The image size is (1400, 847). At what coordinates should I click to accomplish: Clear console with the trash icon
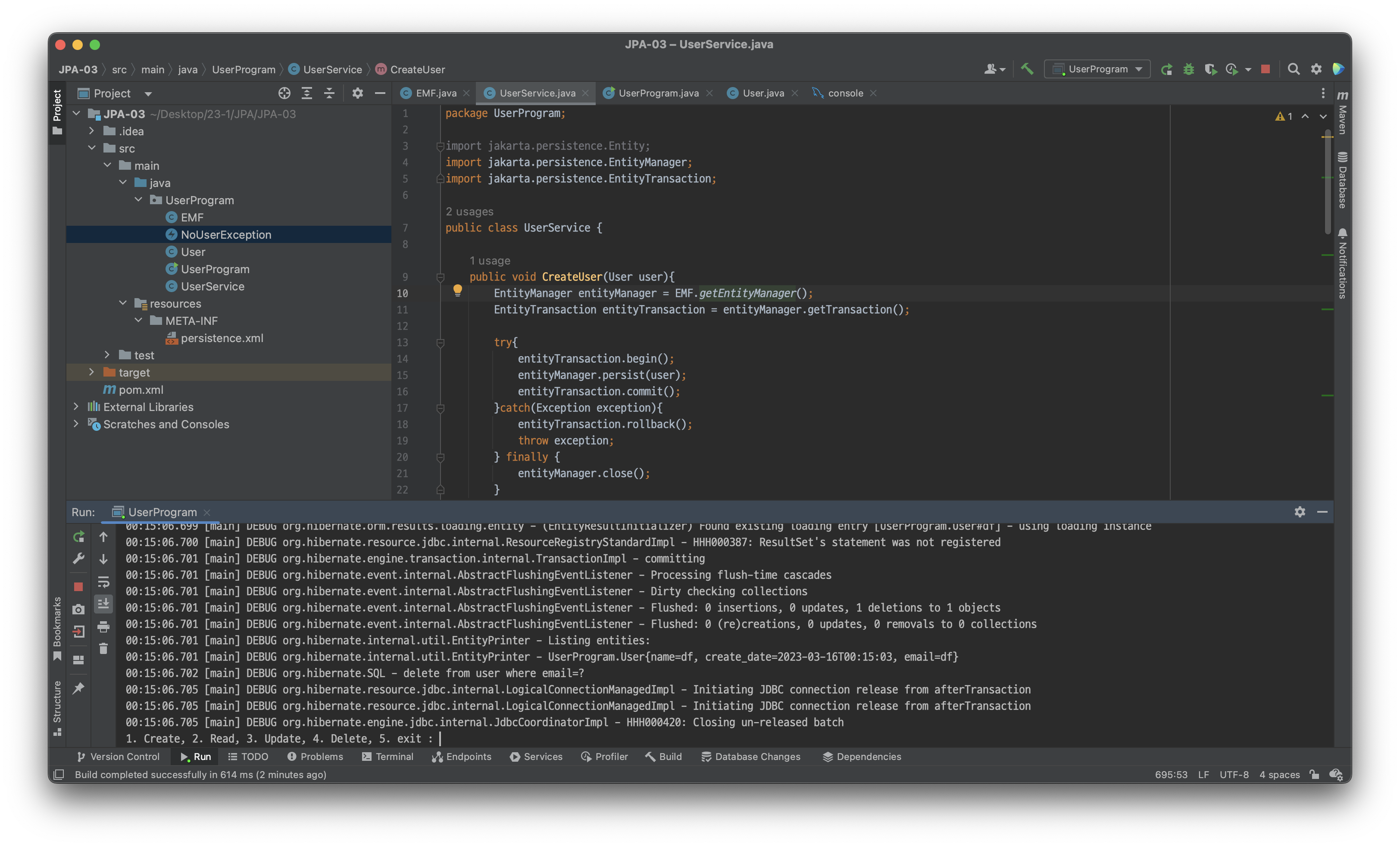click(x=103, y=648)
